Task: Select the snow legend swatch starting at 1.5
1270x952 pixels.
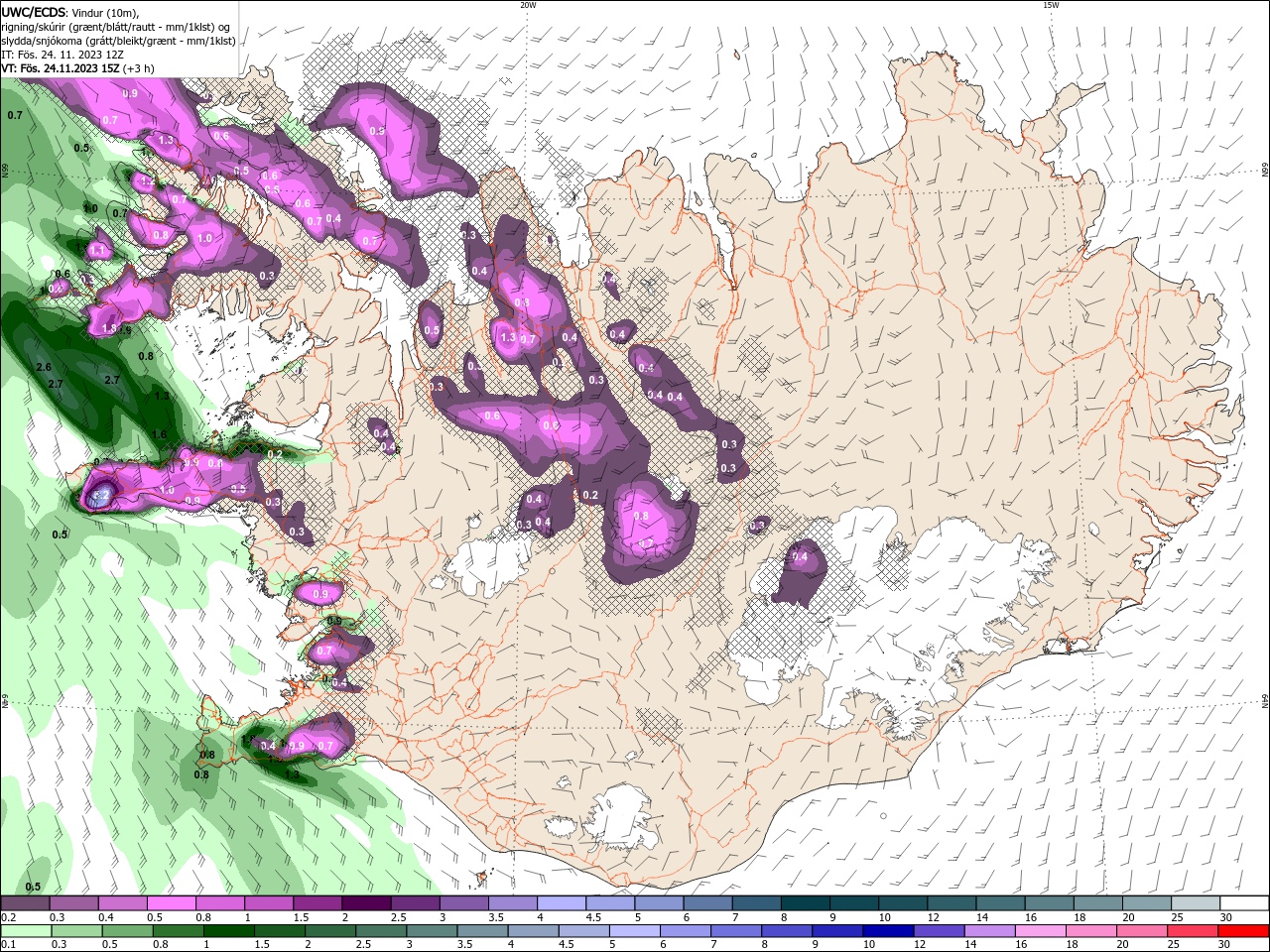Action: [317, 903]
